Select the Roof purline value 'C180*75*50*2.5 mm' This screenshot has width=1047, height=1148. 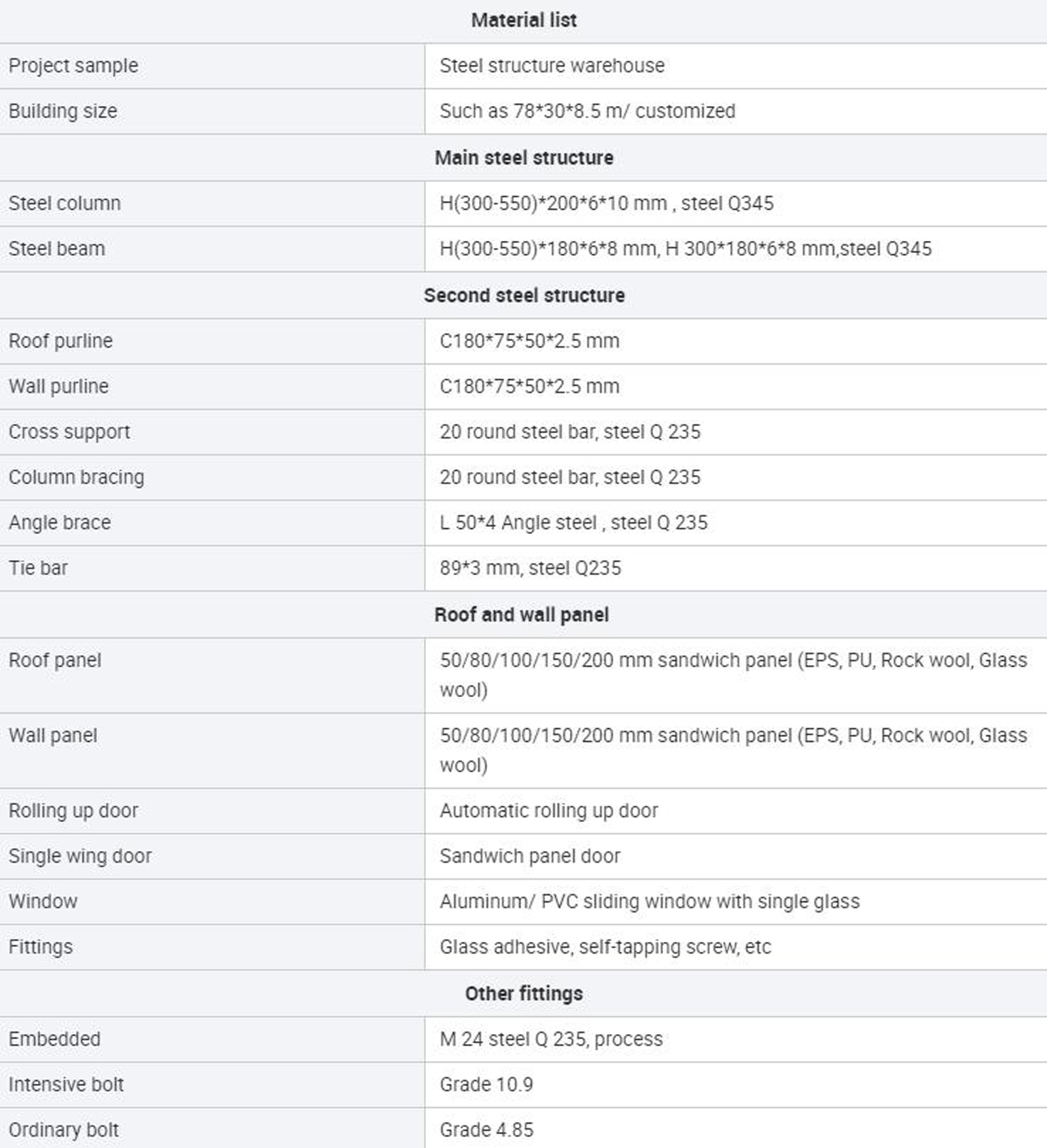(529, 341)
